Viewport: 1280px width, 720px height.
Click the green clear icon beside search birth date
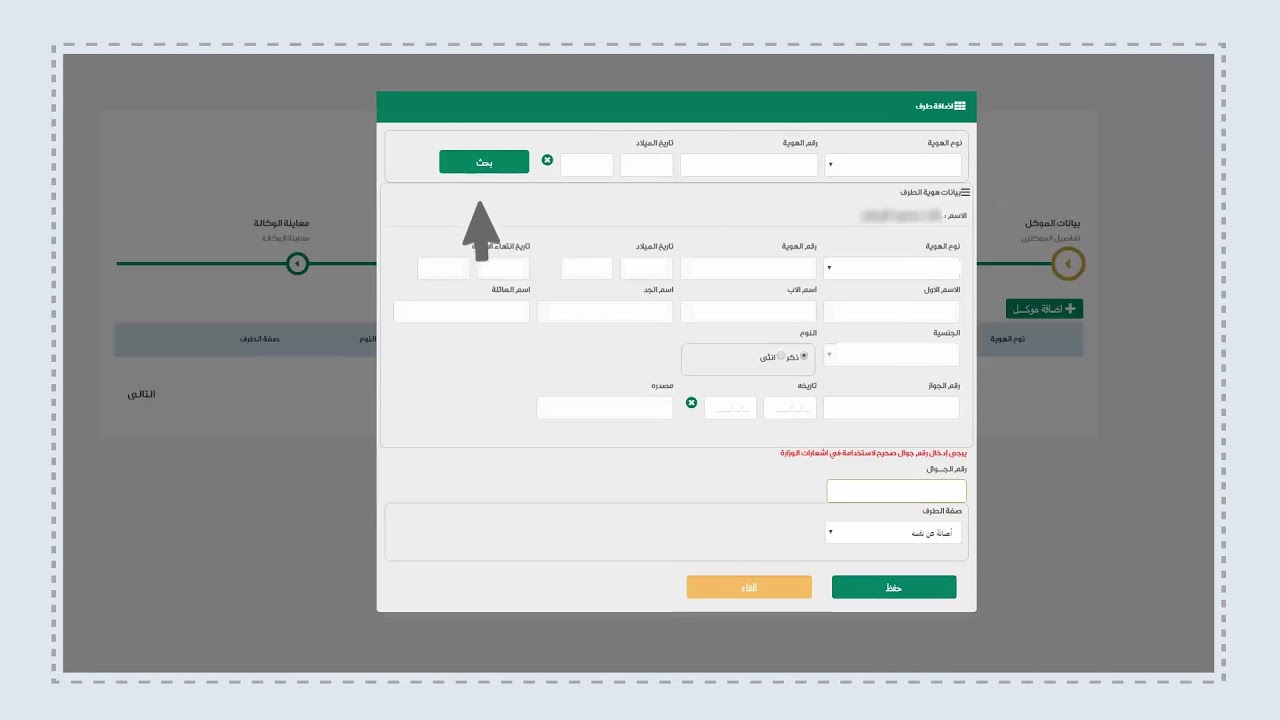547,160
